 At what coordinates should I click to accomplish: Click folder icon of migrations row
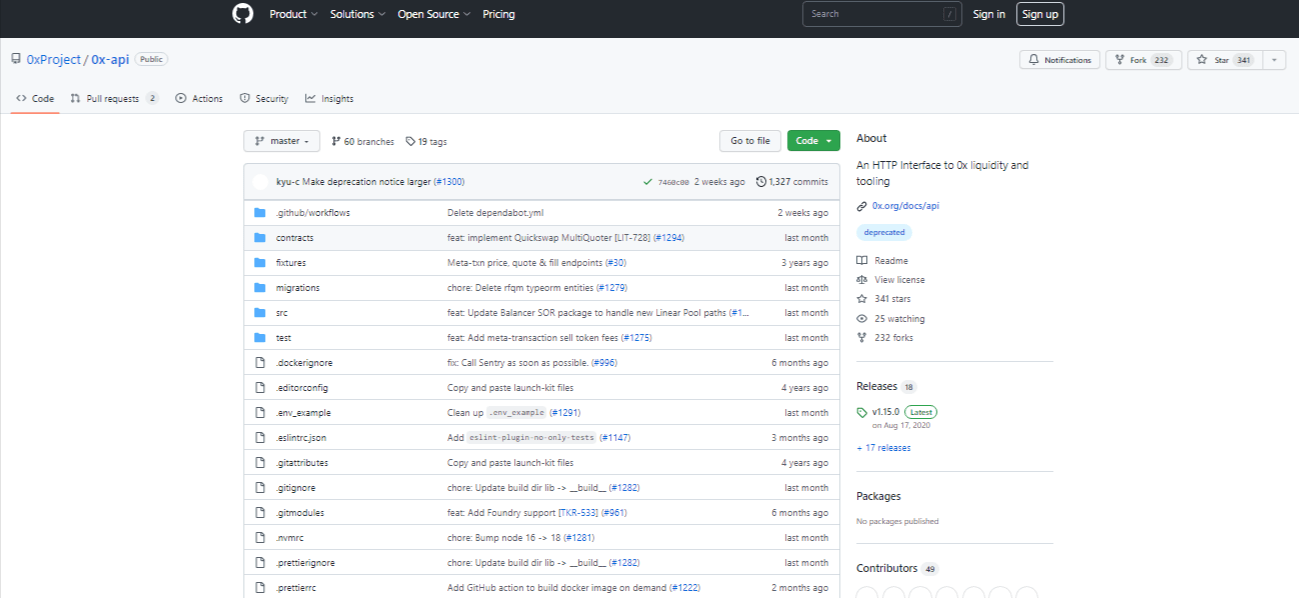(260, 288)
